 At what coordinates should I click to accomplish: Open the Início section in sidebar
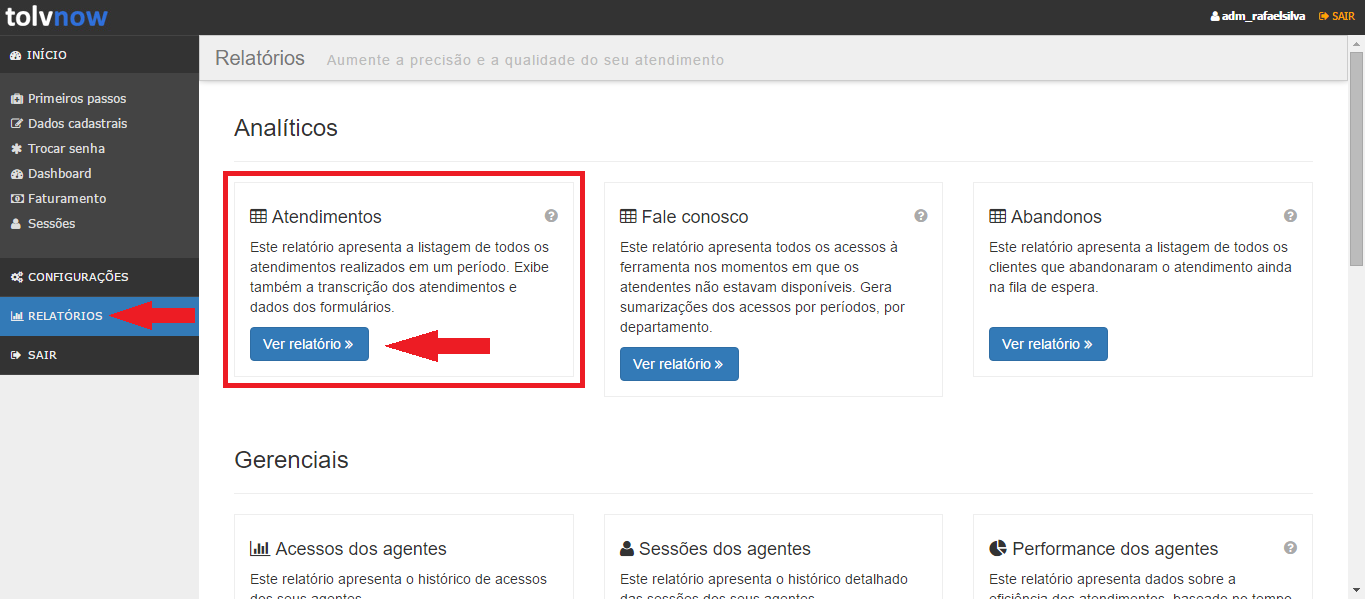pyautogui.click(x=47, y=55)
